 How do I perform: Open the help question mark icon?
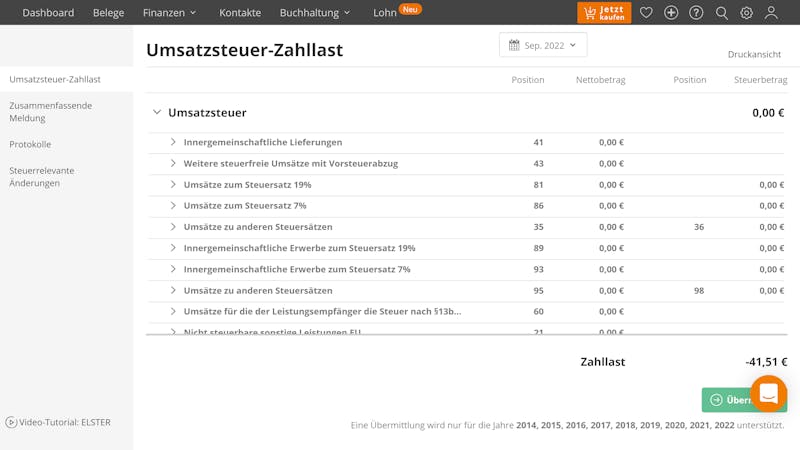coord(696,13)
